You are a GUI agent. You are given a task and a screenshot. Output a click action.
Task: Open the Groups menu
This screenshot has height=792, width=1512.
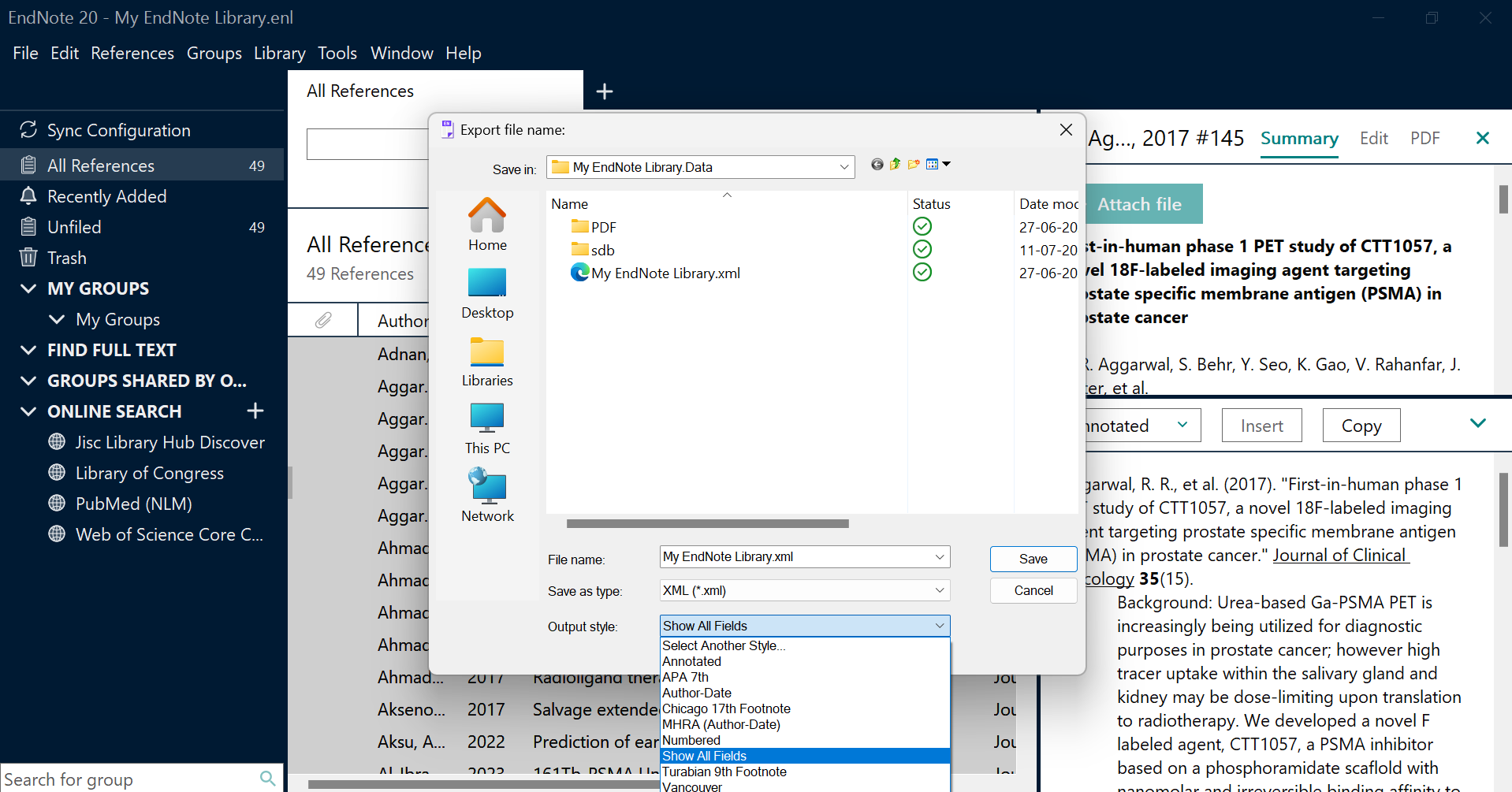pyautogui.click(x=214, y=53)
